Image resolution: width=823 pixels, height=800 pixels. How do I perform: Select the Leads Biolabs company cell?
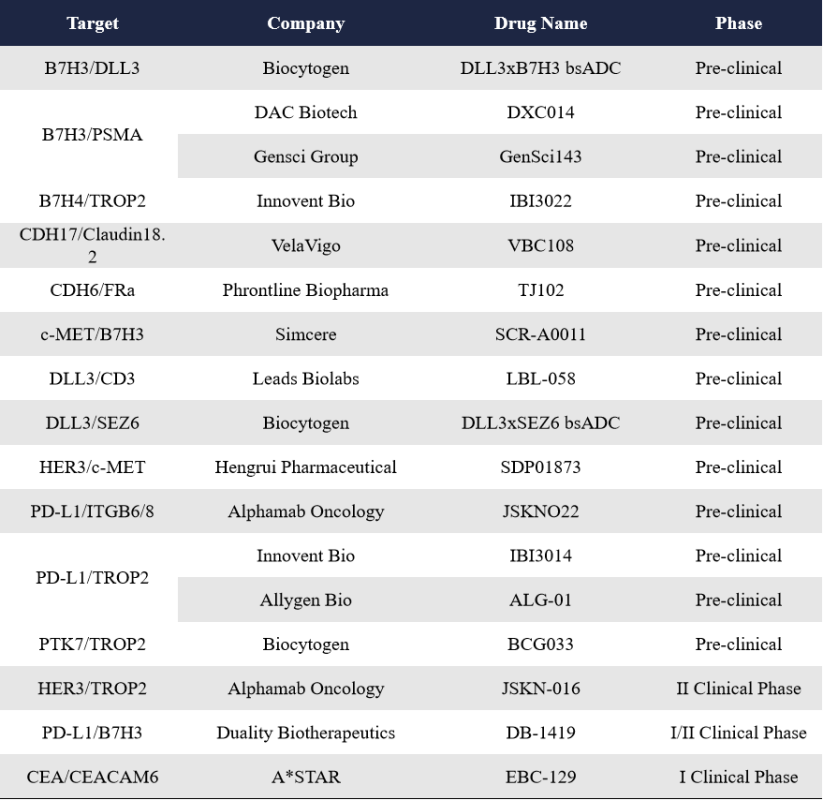pyautogui.click(x=305, y=378)
